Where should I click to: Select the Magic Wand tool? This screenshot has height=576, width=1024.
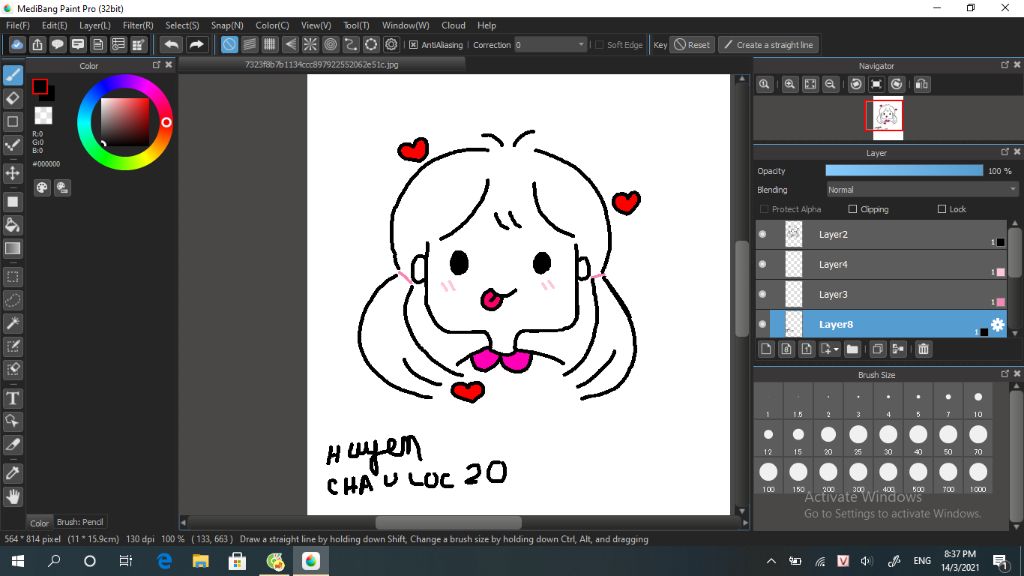click(x=13, y=323)
